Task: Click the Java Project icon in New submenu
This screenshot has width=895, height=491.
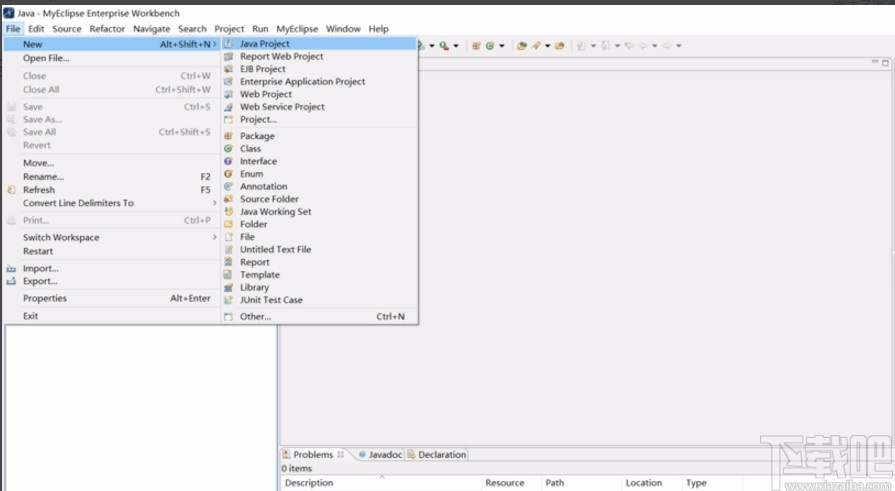Action: [228, 43]
